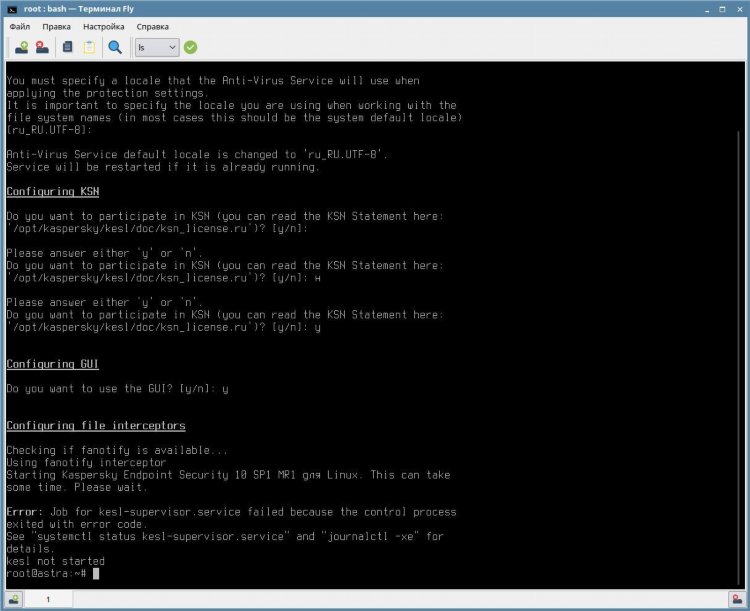Click the 'Configuring file interceptors' heading
Image resolution: width=750 pixels, height=611 pixels.
tap(96, 425)
